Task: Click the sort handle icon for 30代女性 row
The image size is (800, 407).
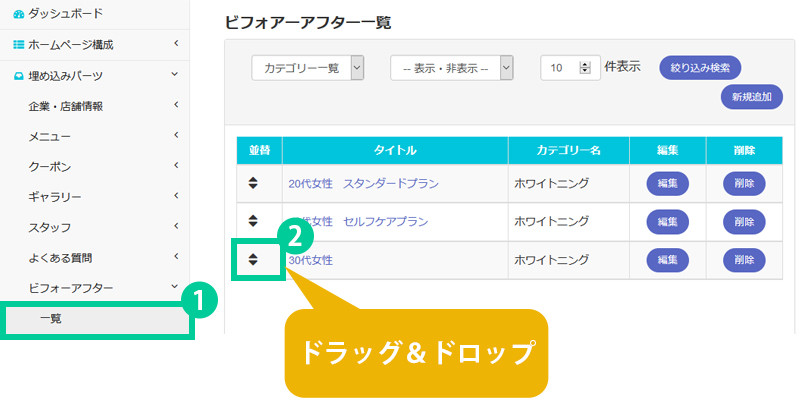Action: point(253,259)
